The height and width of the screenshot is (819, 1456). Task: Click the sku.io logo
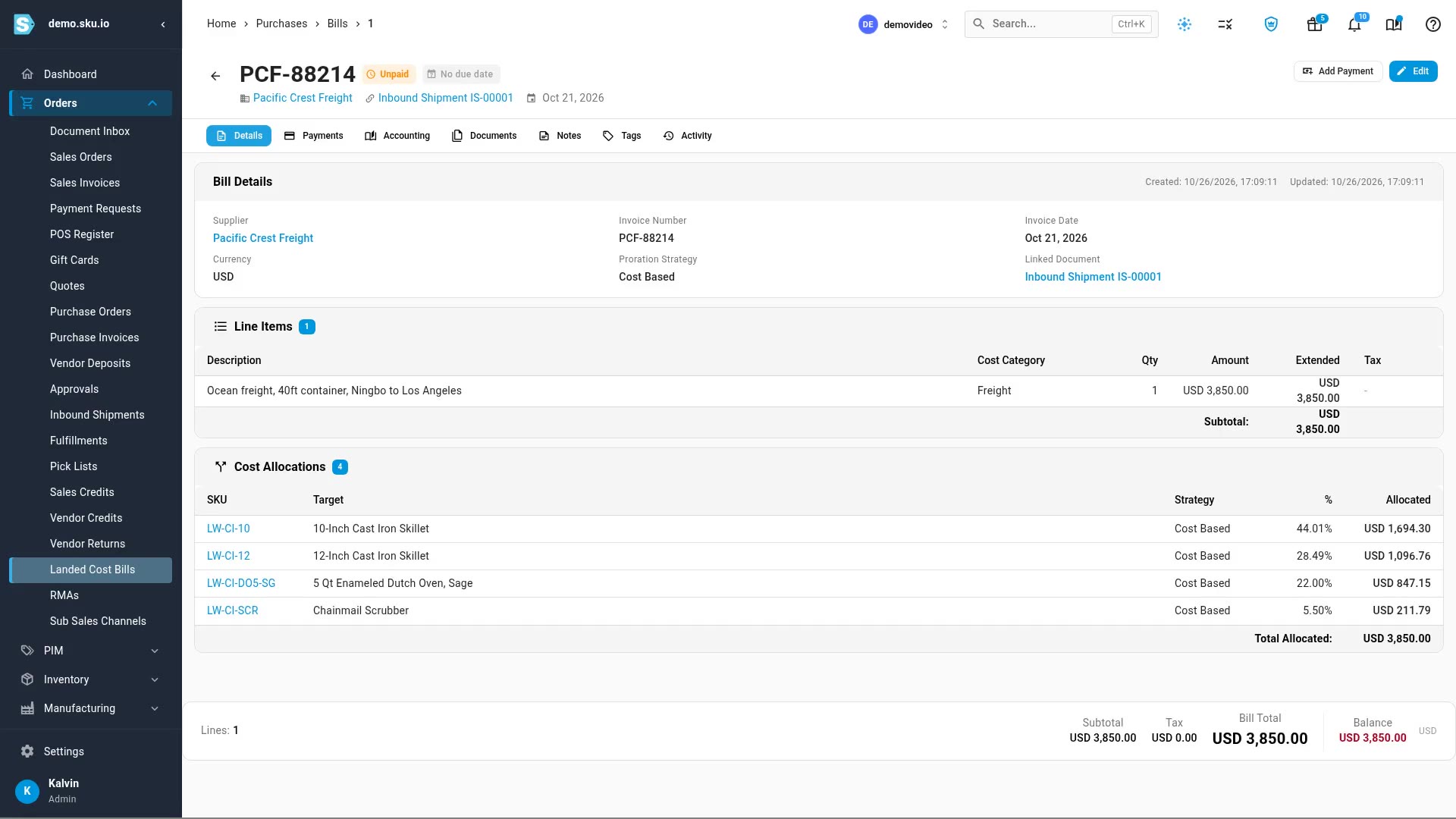pyautogui.click(x=24, y=24)
